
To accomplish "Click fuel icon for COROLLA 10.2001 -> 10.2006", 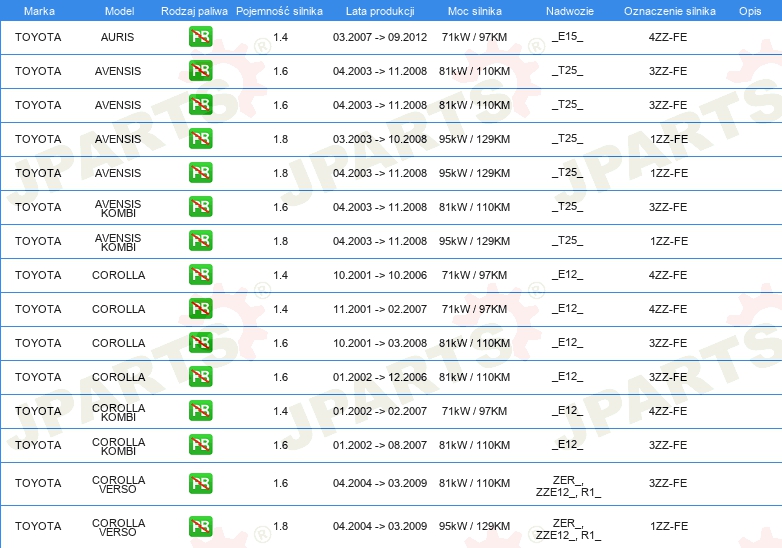I will click(200, 275).
